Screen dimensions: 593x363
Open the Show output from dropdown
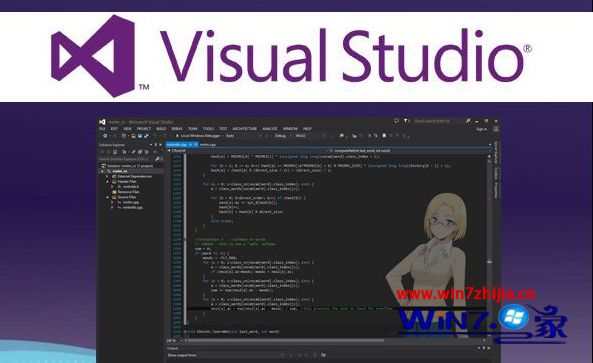coord(240,355)
